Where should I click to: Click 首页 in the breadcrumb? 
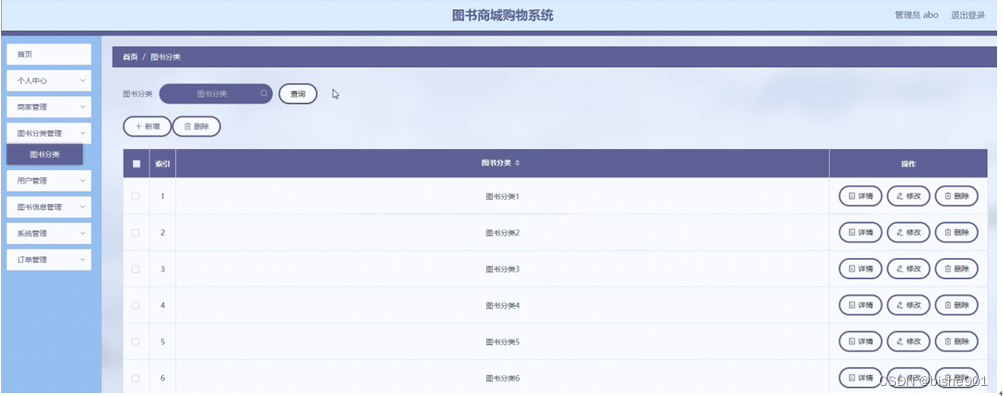click(x=130, y=57)
